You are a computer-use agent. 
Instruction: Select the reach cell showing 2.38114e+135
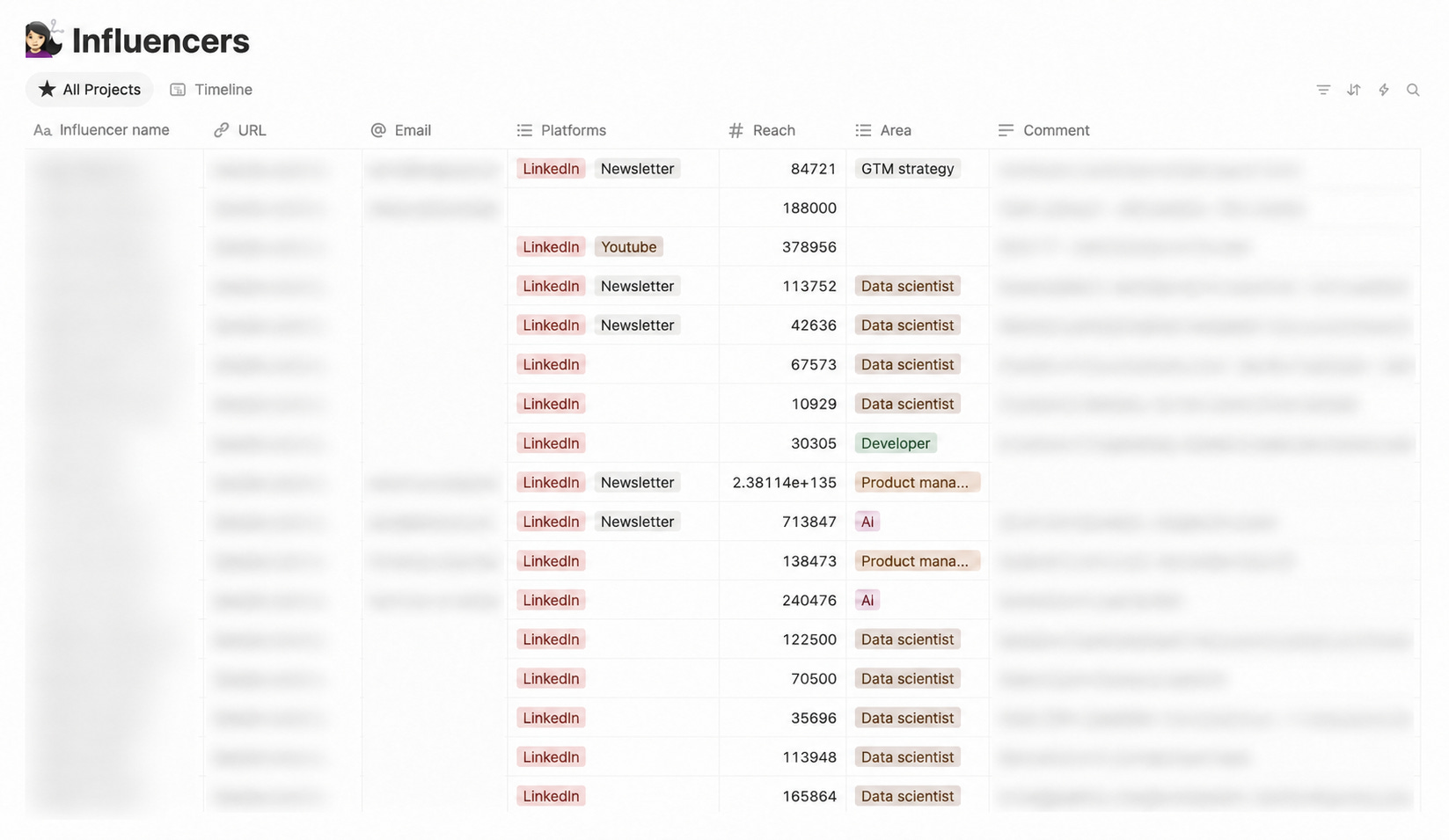(x=783, y=482)
